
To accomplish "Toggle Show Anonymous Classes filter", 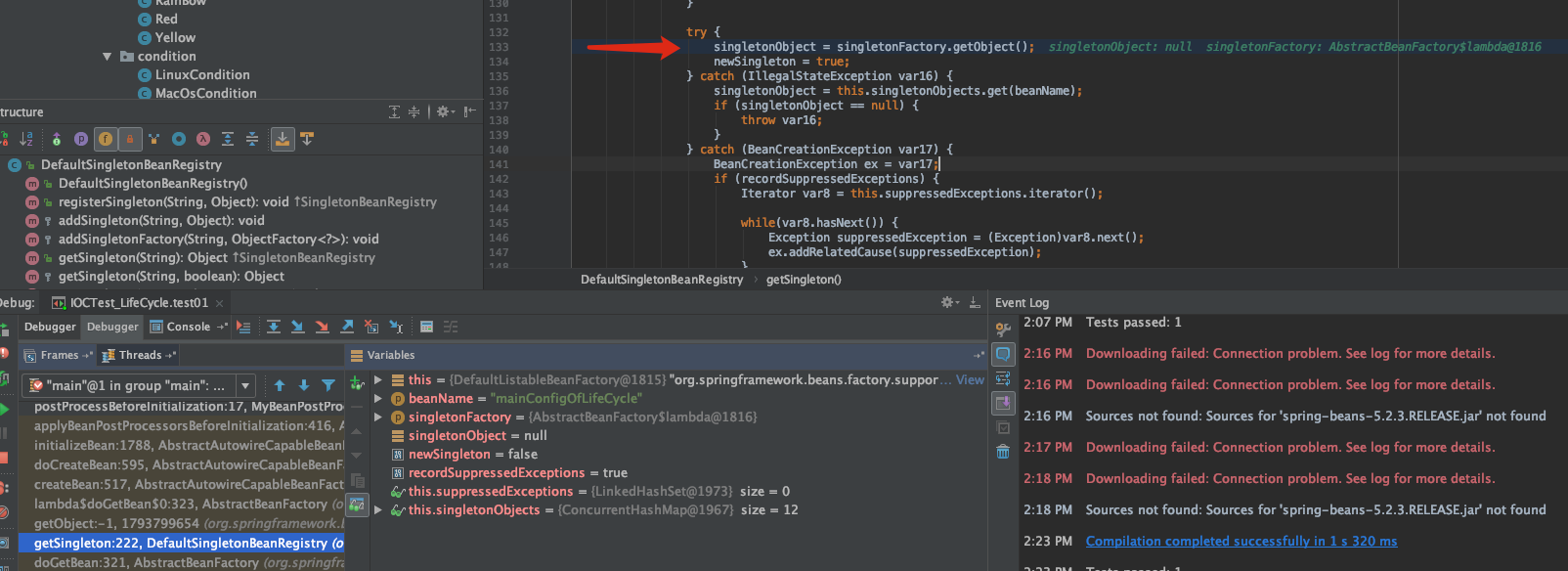I will [x=179, y=139].
